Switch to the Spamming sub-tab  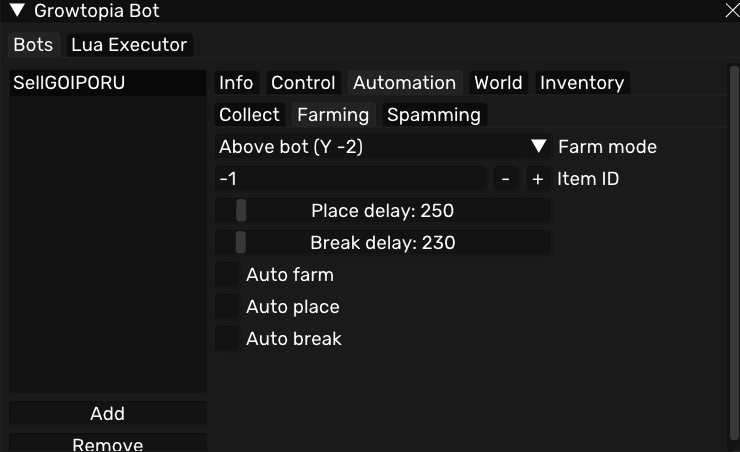434,115
